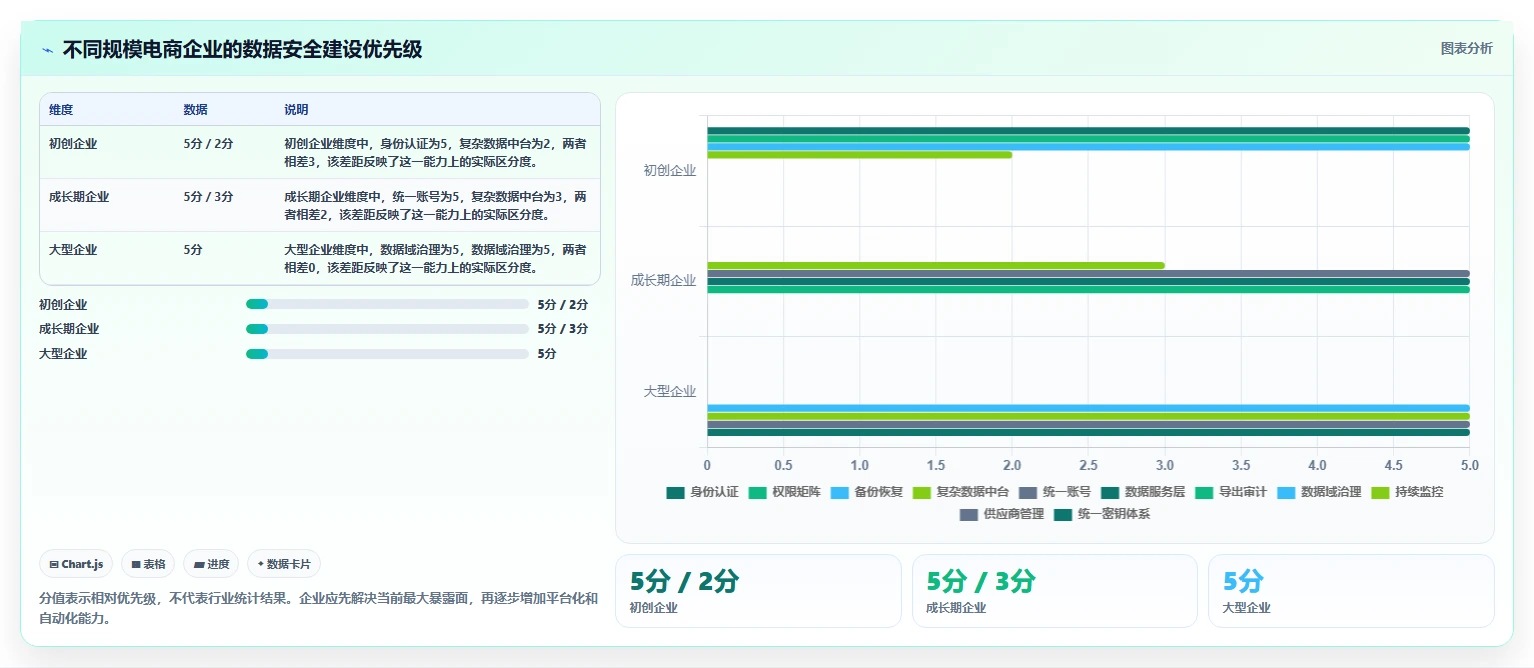This screenshot has width=1534, height=668.
Task: Hide the 数据服务层 series via legend
Action: [1143, 492]
